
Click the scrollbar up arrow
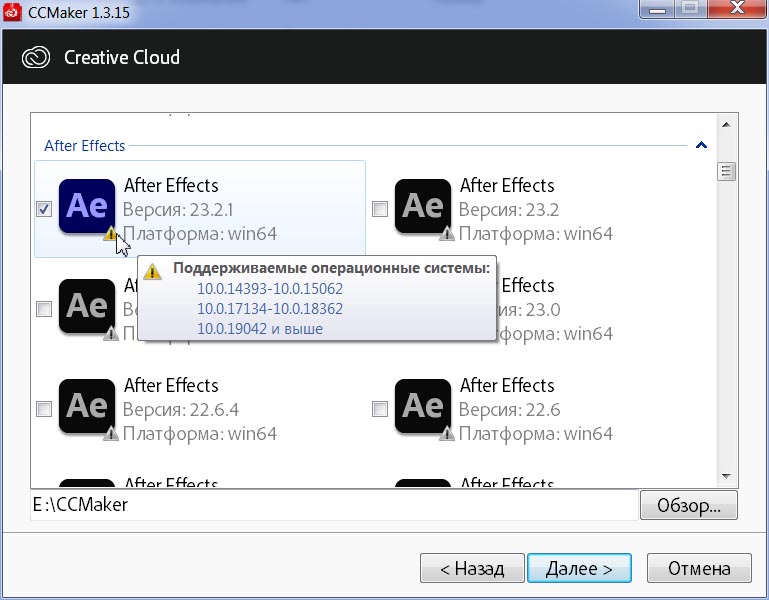point(726,125)
